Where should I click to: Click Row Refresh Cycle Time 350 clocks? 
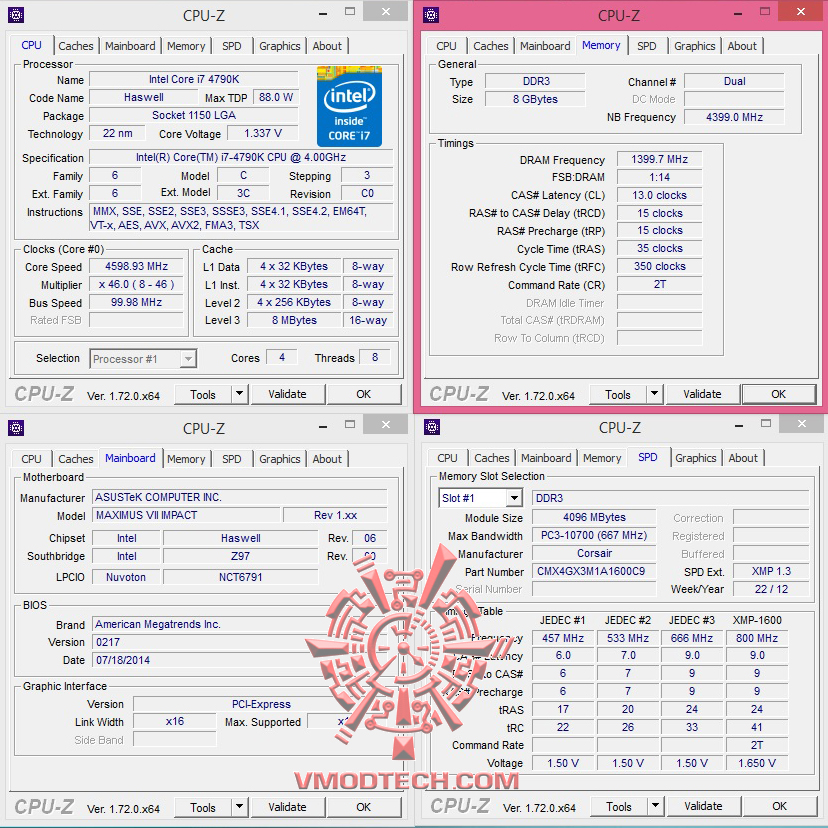[660, 266]
